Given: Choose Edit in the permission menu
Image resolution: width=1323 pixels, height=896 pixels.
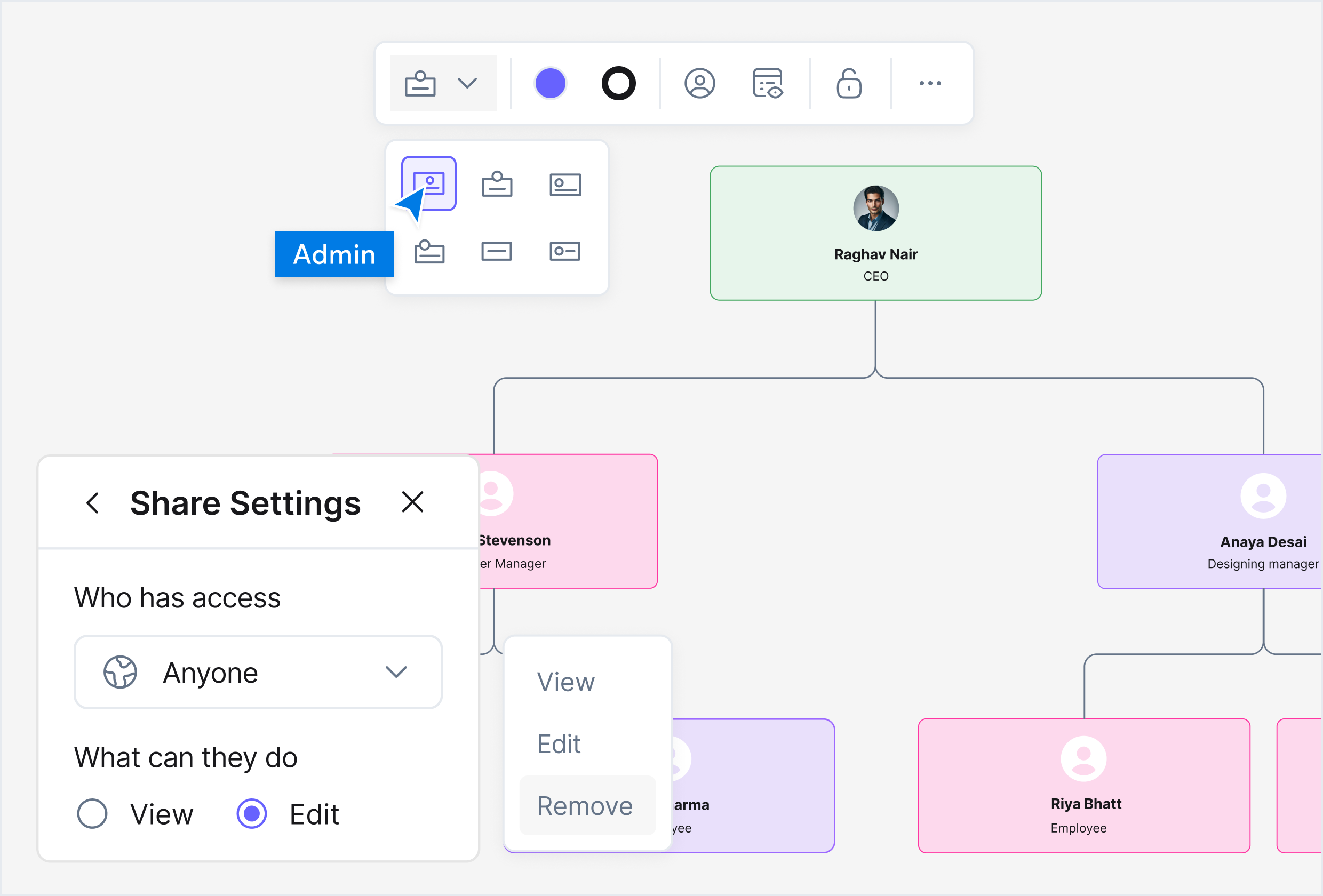Looking at the screenshot, I should click(559, 744).
